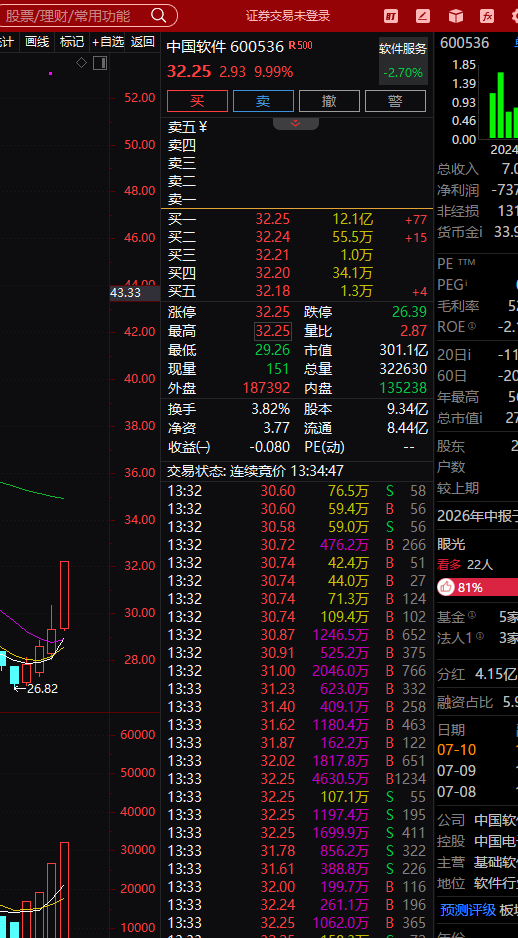Viewport: 518px width, 938px height.
Task: Click 外盘 value 187392
Action: [x=266, y=388]
